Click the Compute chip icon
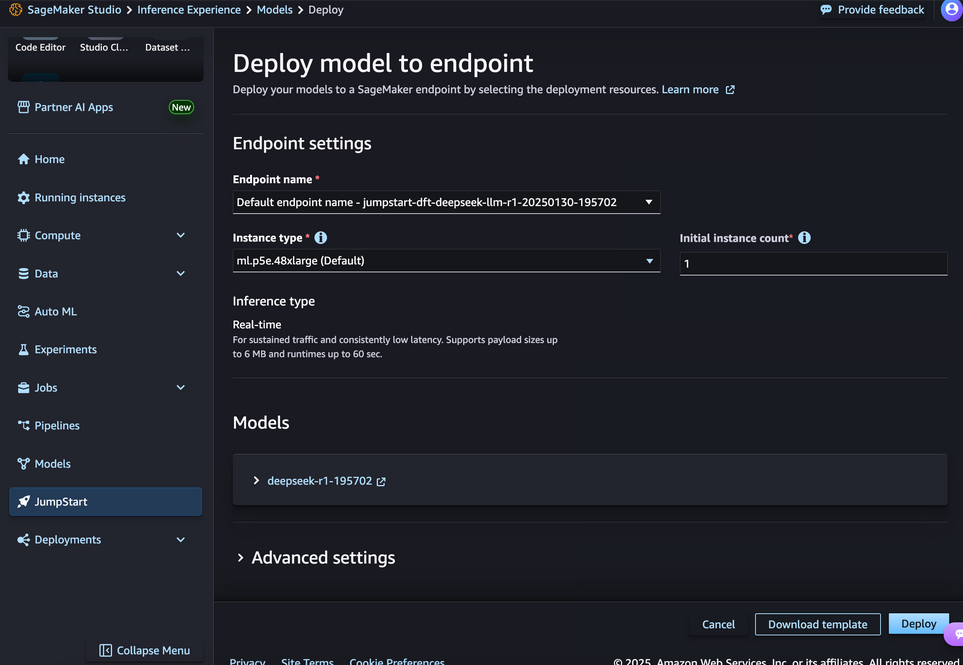The height and width of the screenshot is (665, 963). click(23, 236)
